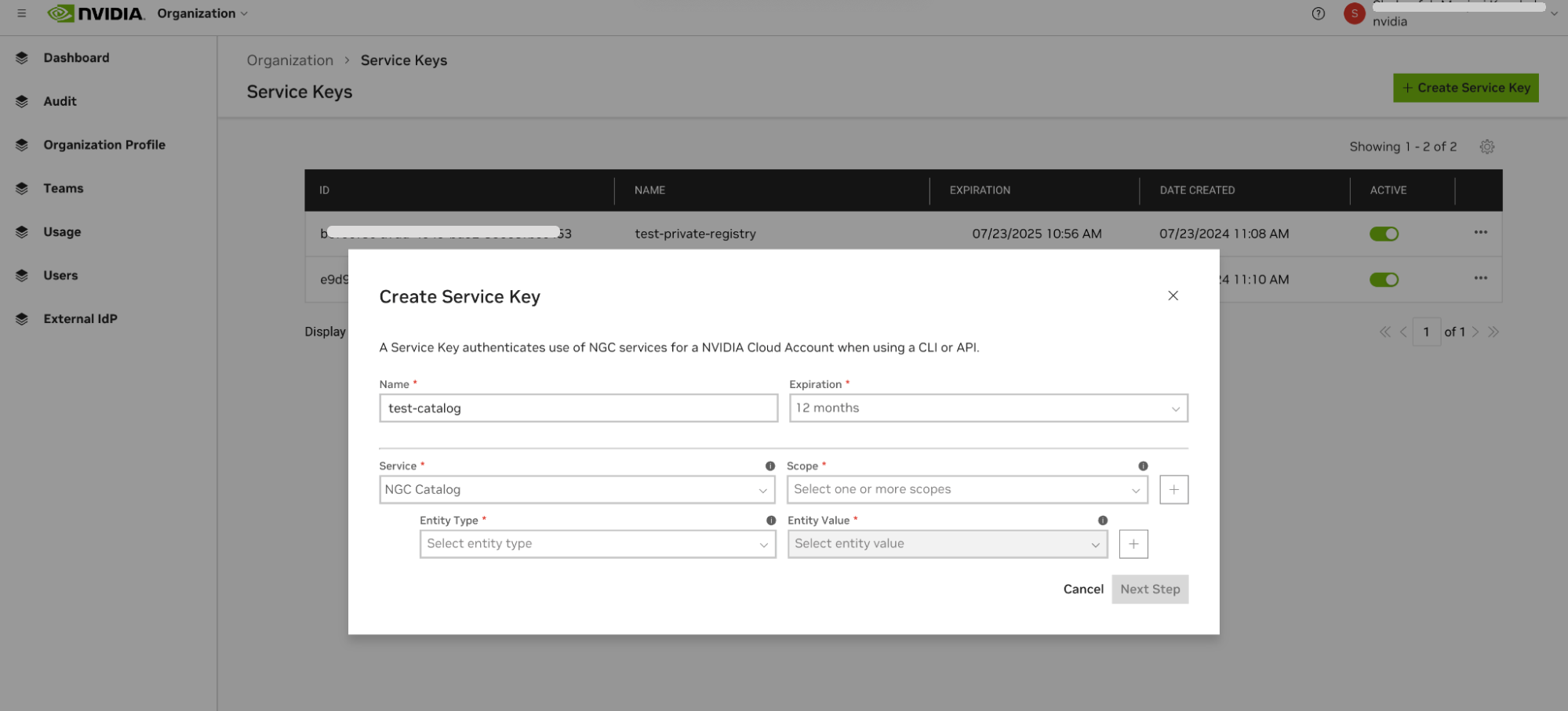Toggle active switch for second service key
Screen dimensions: 1568x711
click(1384, 280)
